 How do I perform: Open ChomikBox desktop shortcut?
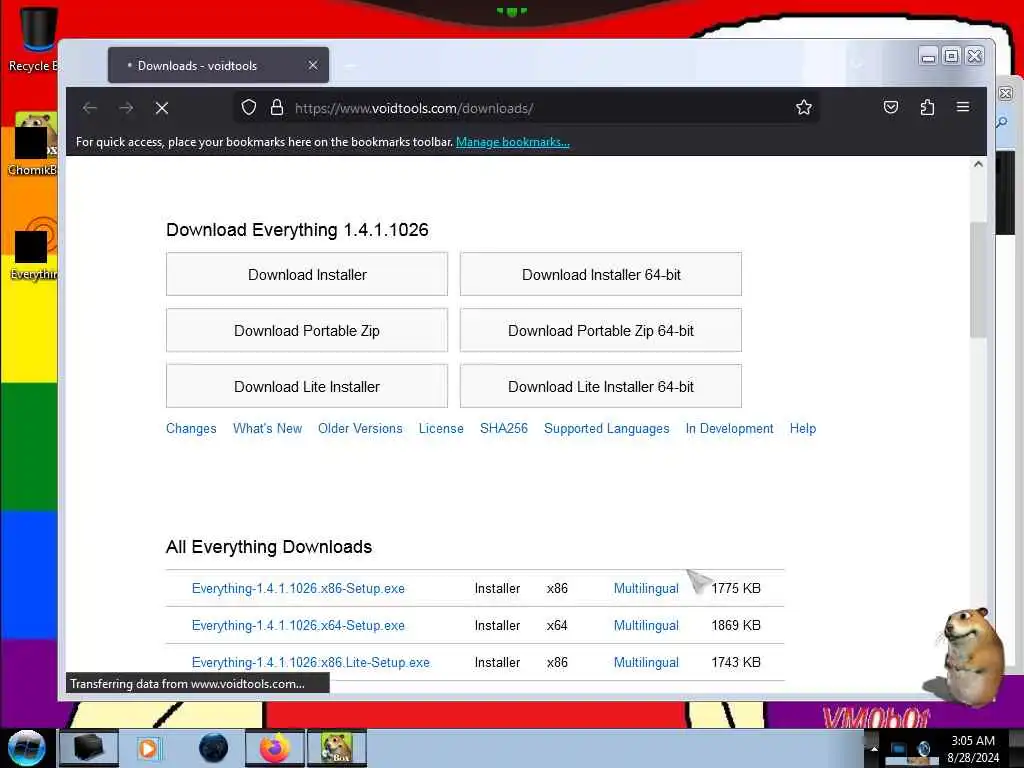pos(33,144)
